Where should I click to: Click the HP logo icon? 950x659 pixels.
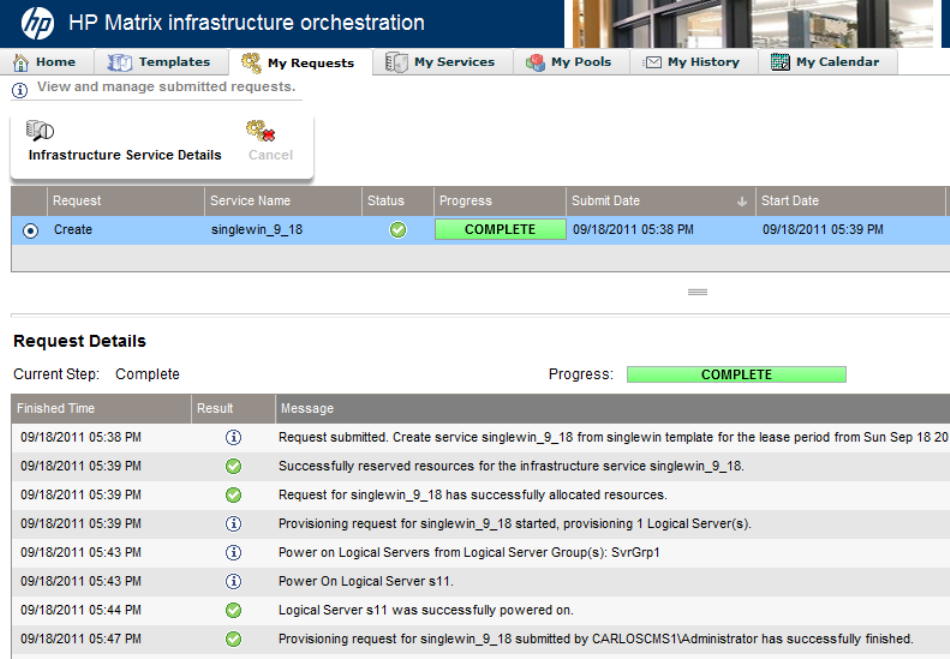(38, 23)
